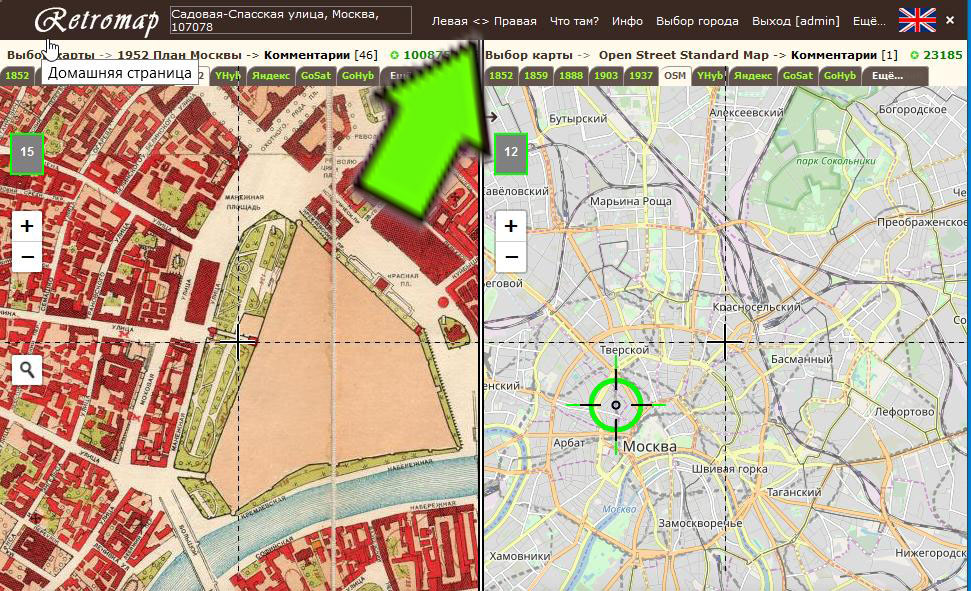Click the left map zoom level 15 indicator

tap(27, 153)
